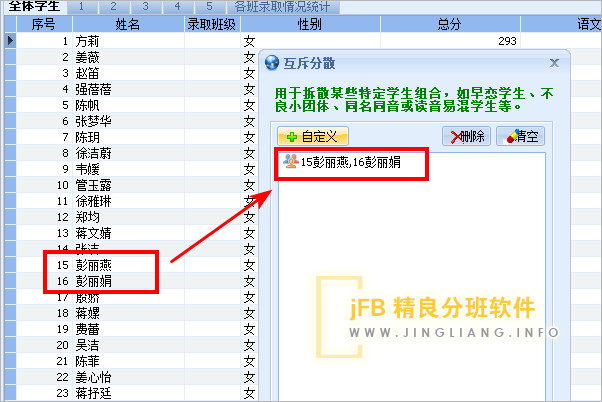Select student 彭丽燕 in the table

click(x=93, y=265)
